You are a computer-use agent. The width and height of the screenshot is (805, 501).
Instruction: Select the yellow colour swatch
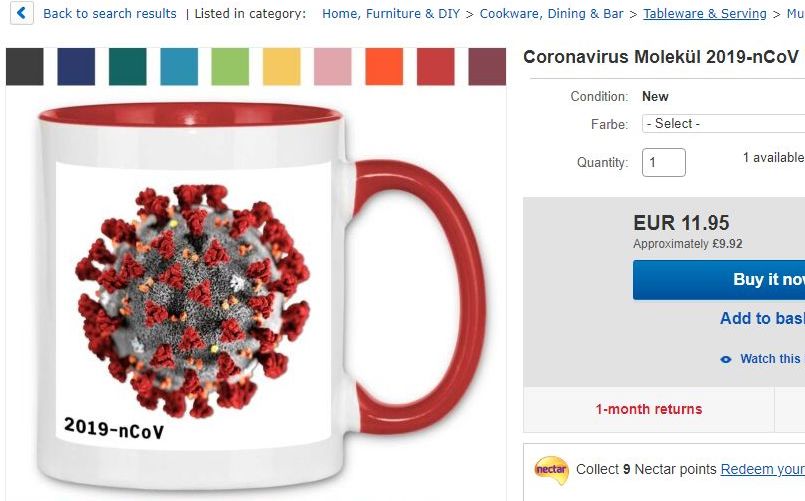(281, 67)
